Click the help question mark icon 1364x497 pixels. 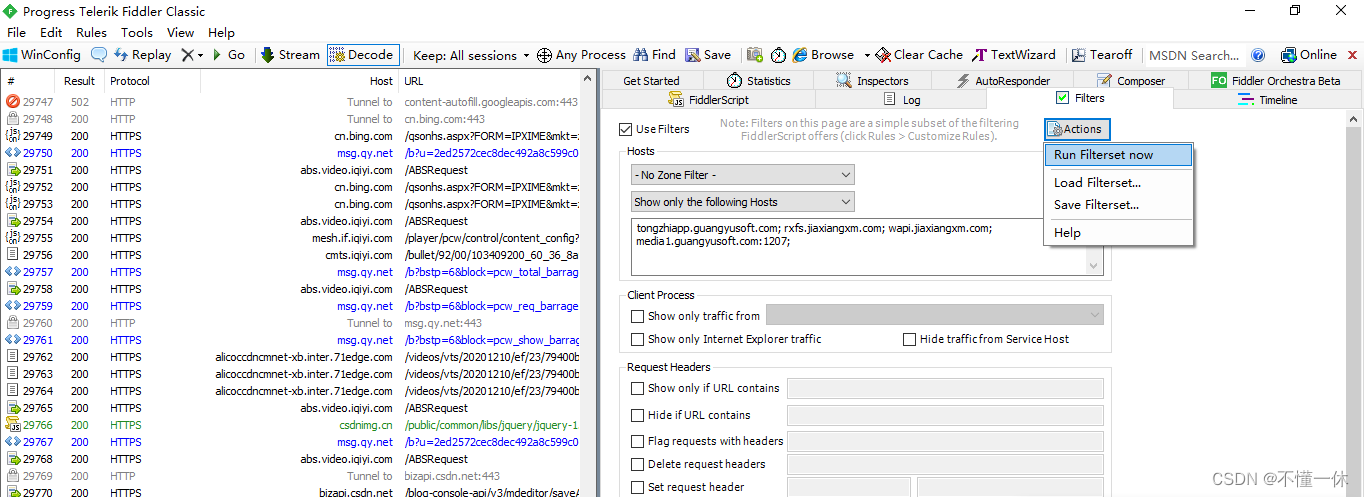click(x=1258, y=55)
